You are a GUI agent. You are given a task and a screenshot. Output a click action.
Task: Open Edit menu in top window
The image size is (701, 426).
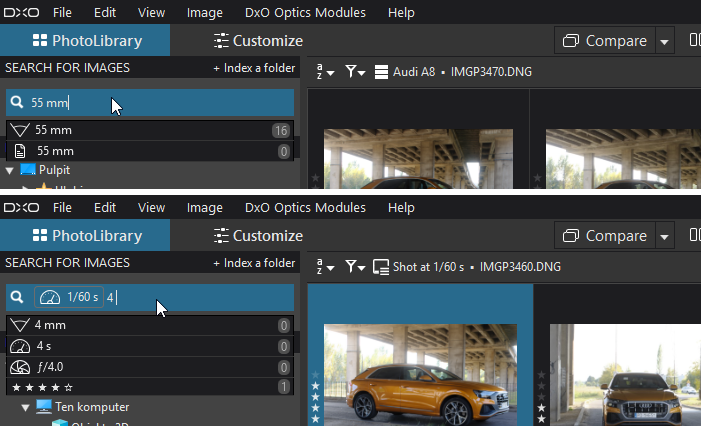click(x=105, y=13)
